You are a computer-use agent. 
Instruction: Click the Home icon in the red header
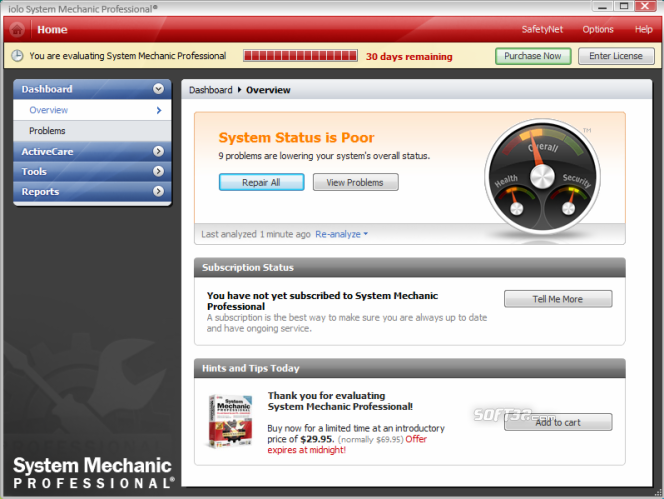tap(17, 30)
